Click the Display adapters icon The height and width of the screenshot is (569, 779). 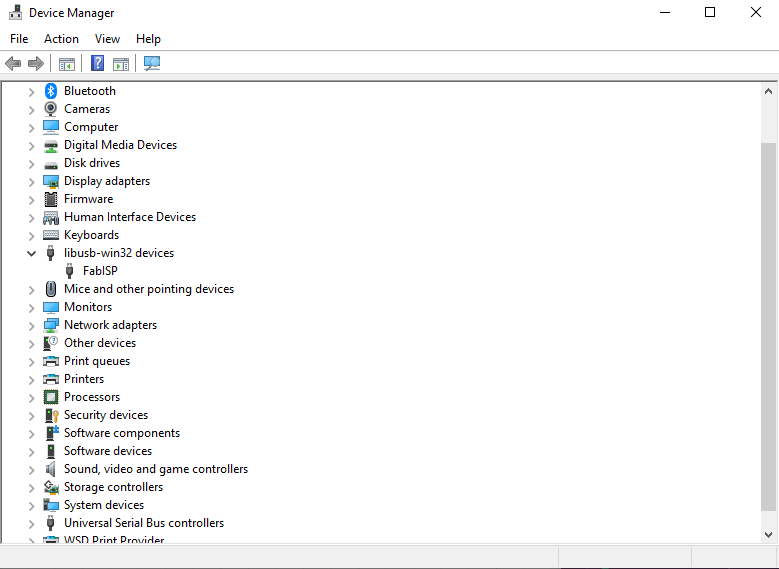pyautogui.click(x=51, y=181)
